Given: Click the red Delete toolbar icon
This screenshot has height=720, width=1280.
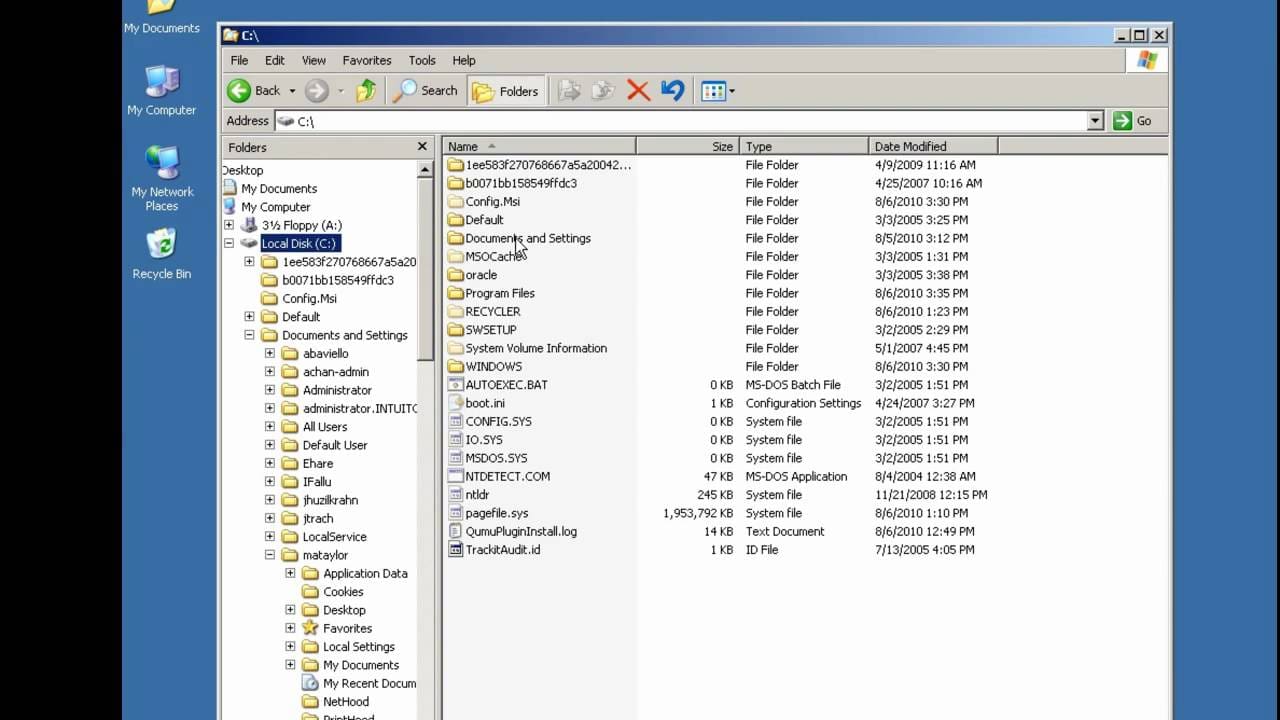Looking at the screenshot, I should click(x=638, y=91).
